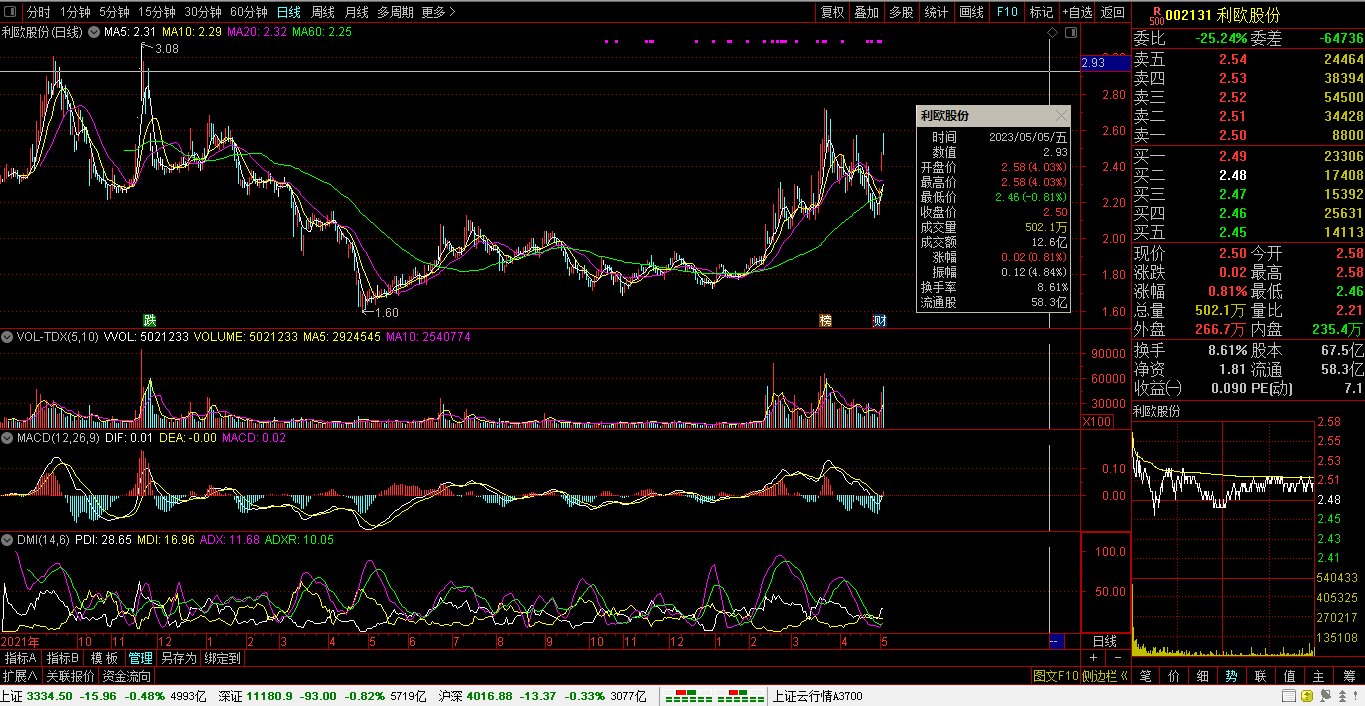Click 另存为 save-as button
The height and width of the screenshot is (706, 1365).
pyautogui.click(x=179, y=658)
